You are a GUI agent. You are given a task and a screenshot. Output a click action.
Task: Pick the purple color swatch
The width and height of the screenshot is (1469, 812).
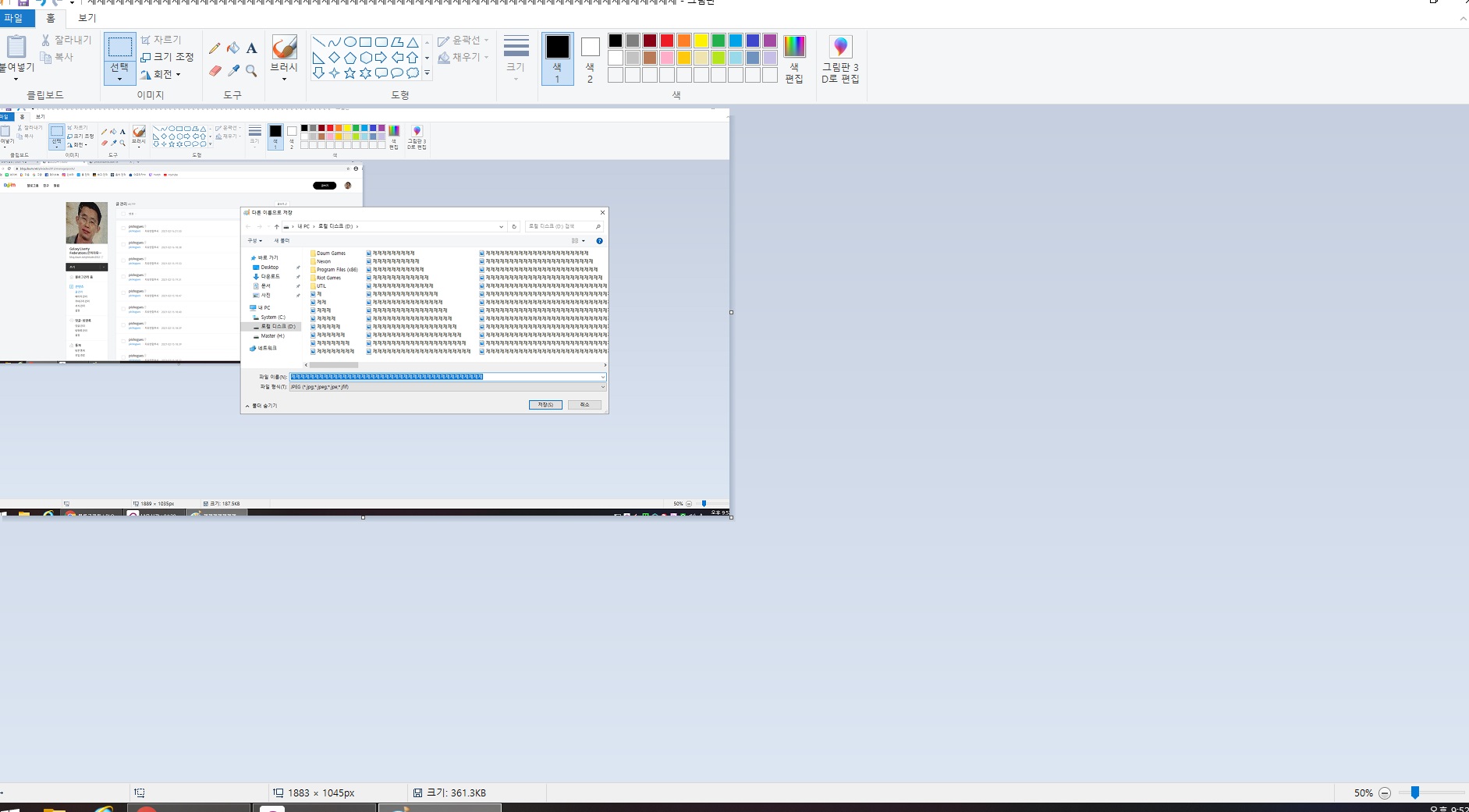(770, 41)
